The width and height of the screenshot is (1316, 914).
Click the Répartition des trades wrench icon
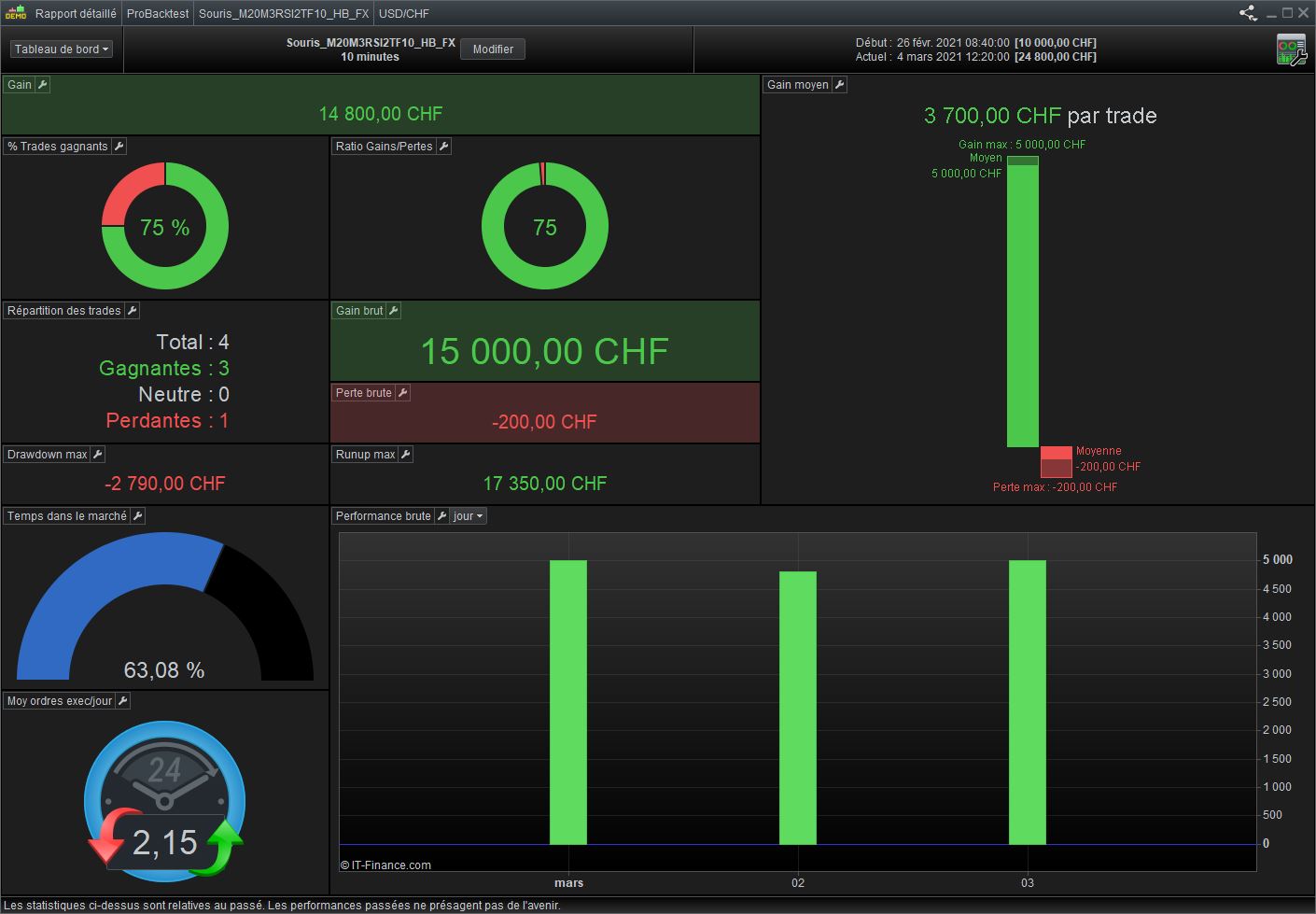[x=133, y=311]
